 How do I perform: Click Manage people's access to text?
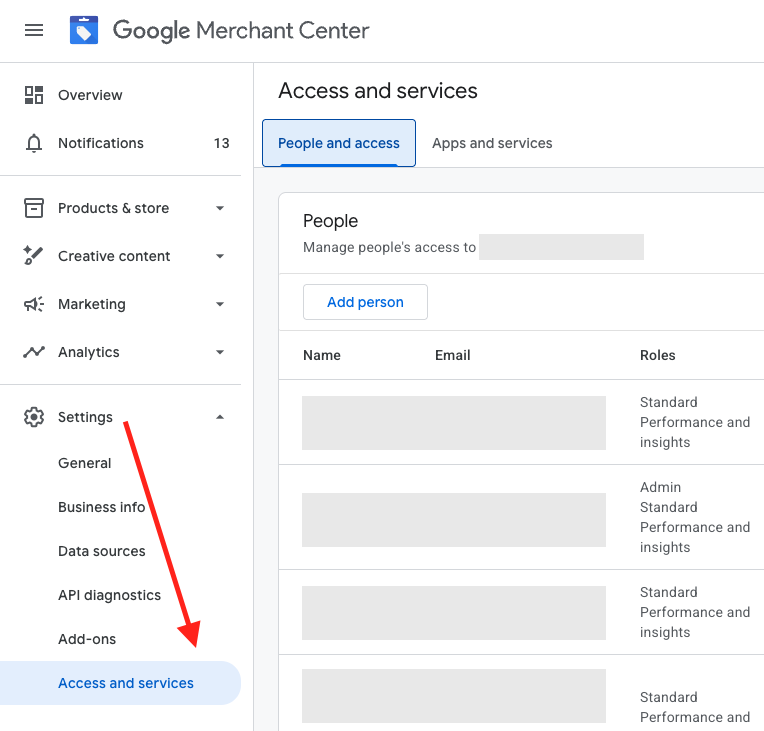coord(389,248)
